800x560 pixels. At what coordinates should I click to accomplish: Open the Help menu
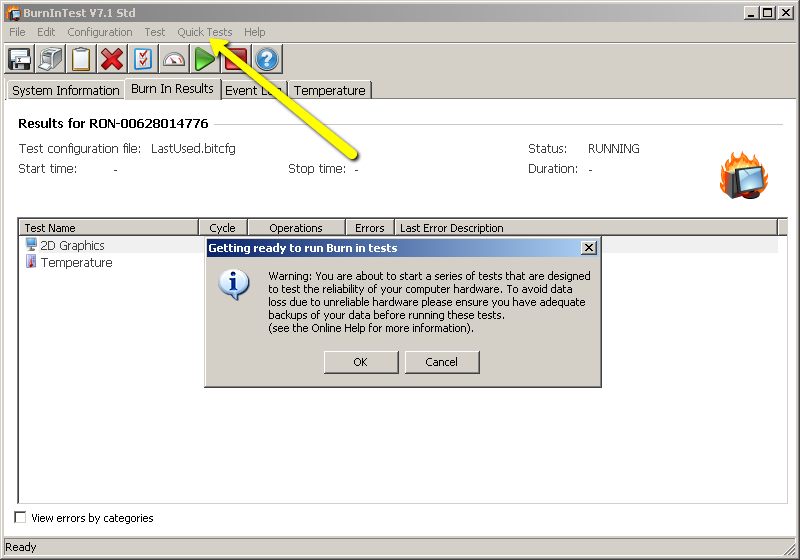pos(255,32)
